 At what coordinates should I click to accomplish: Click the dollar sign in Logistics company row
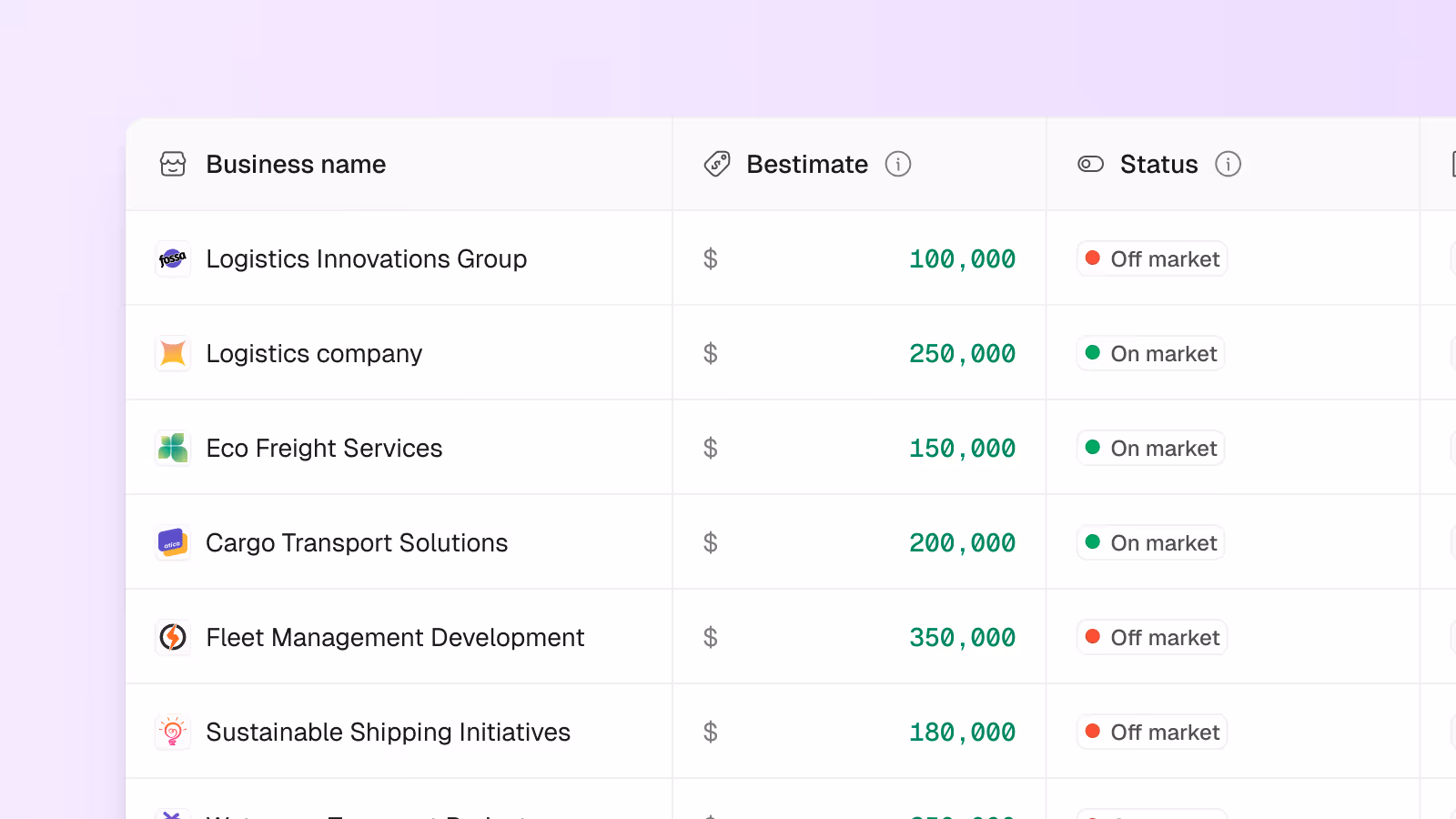711,353
